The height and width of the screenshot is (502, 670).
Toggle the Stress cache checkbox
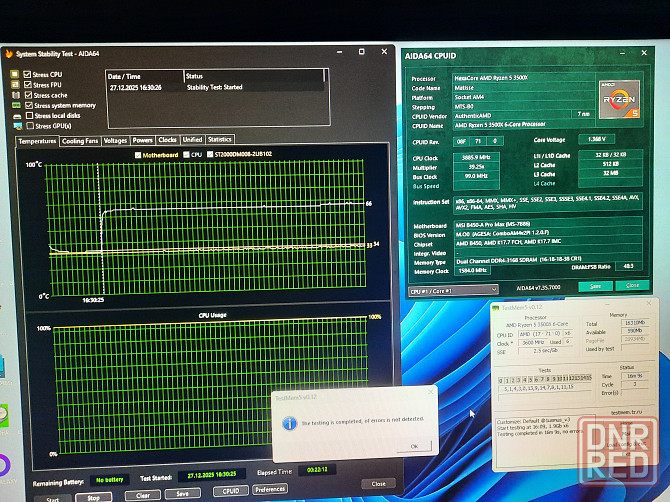[x=29, y=95]
